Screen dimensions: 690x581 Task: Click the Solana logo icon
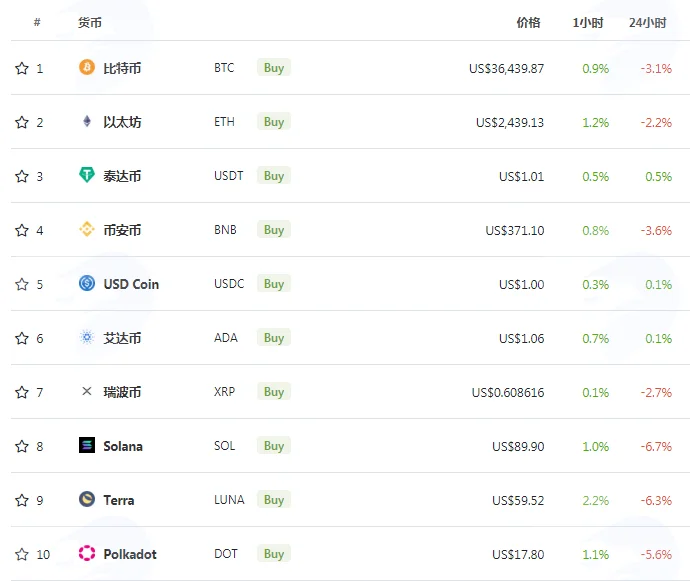(x=87, y=445)
